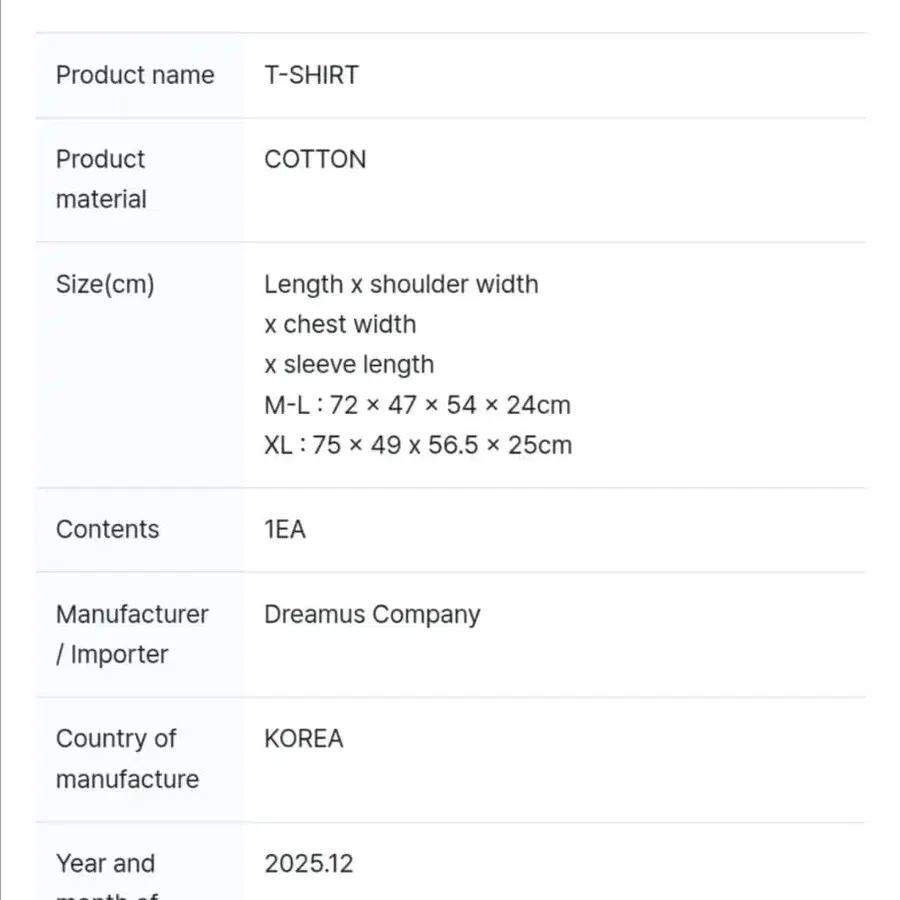The height and width of the screenshot is (900, 900).
Task: Click the 'Country of manufacture' row label
Action: click(x=127, y=759)
